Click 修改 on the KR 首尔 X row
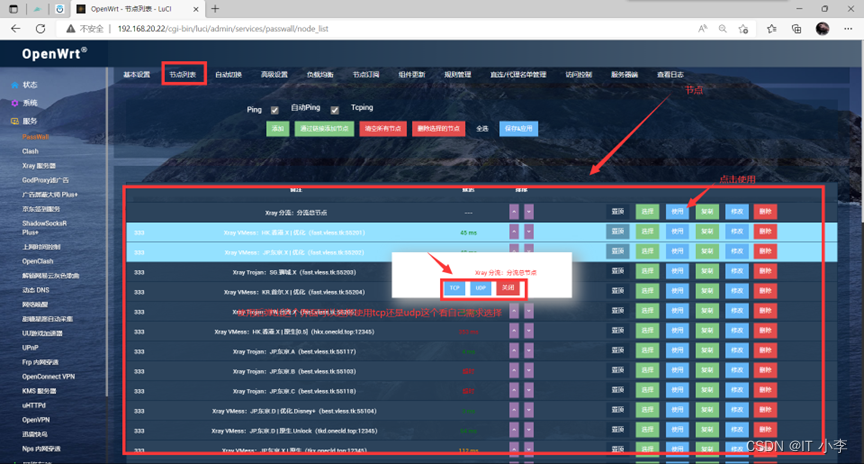Screen dimensions: 864x464 click(x=737, y=291)
